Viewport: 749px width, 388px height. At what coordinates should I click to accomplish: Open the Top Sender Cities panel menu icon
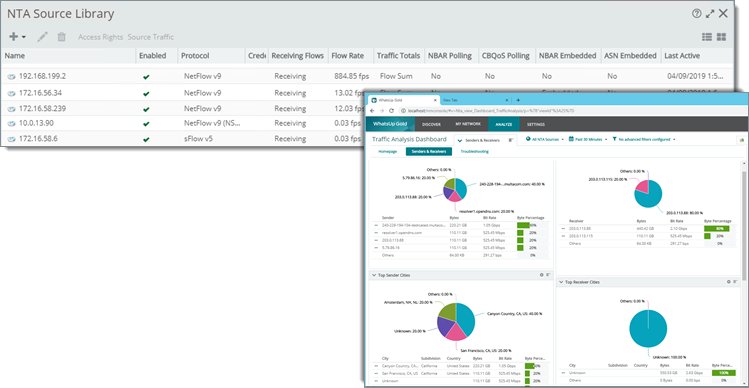548,275
